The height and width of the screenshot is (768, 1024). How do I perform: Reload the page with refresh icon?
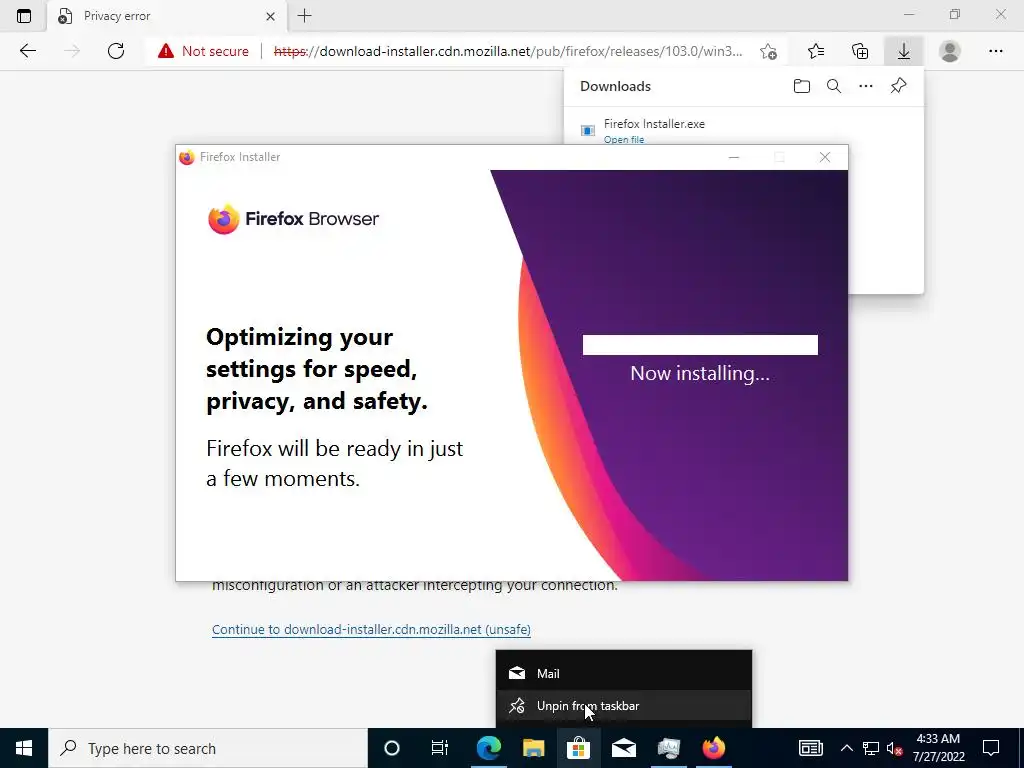point(116,51)
